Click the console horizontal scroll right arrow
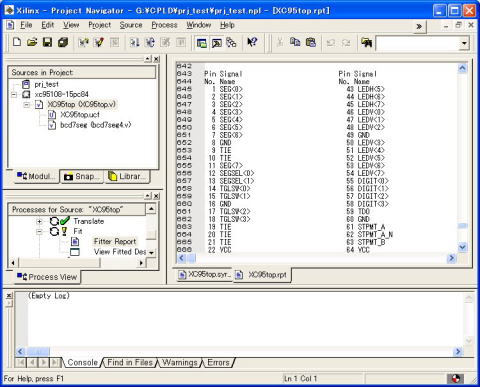 pyautogui.click(x=458, y=351)
